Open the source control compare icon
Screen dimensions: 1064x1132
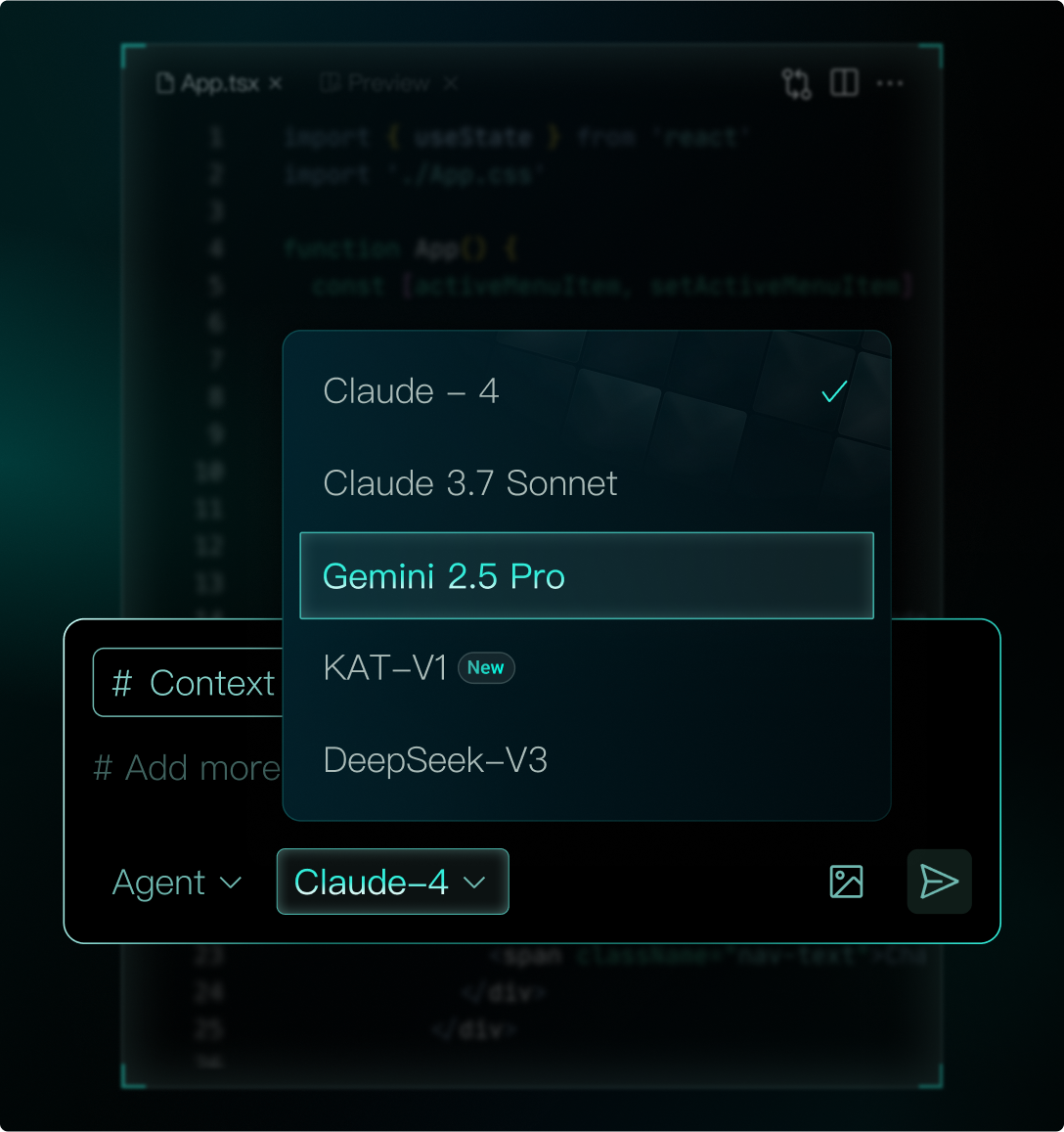pyautogui.click(x=797, y=84)
